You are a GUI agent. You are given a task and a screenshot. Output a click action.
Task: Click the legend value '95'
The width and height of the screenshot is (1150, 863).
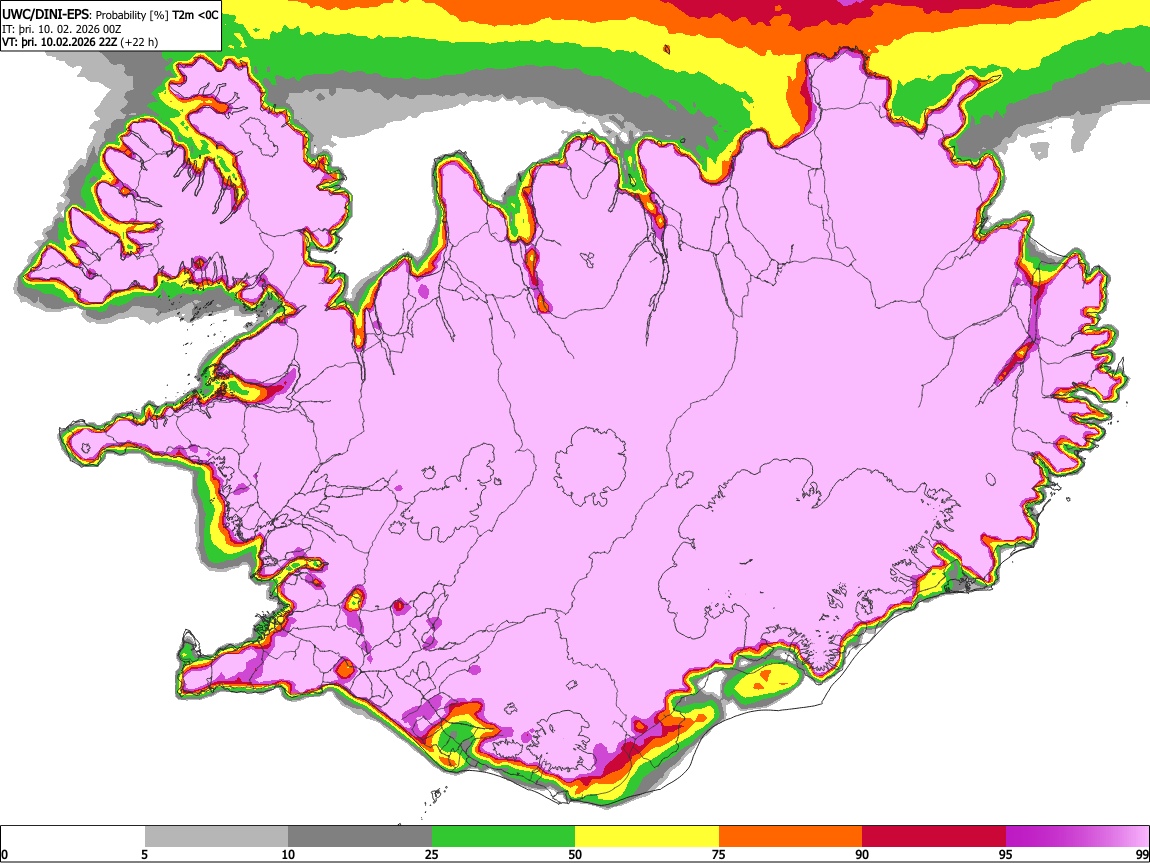click(1005, 854)
